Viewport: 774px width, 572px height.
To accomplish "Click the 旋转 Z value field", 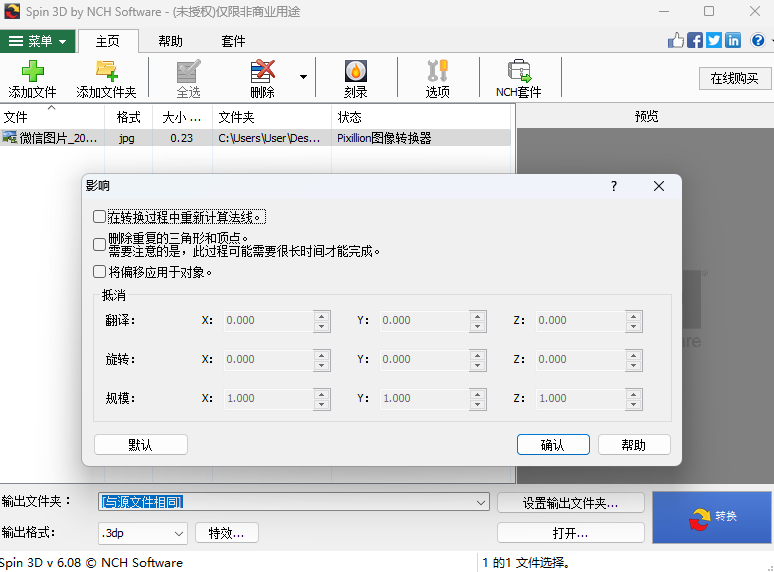I will pos(580,359).
